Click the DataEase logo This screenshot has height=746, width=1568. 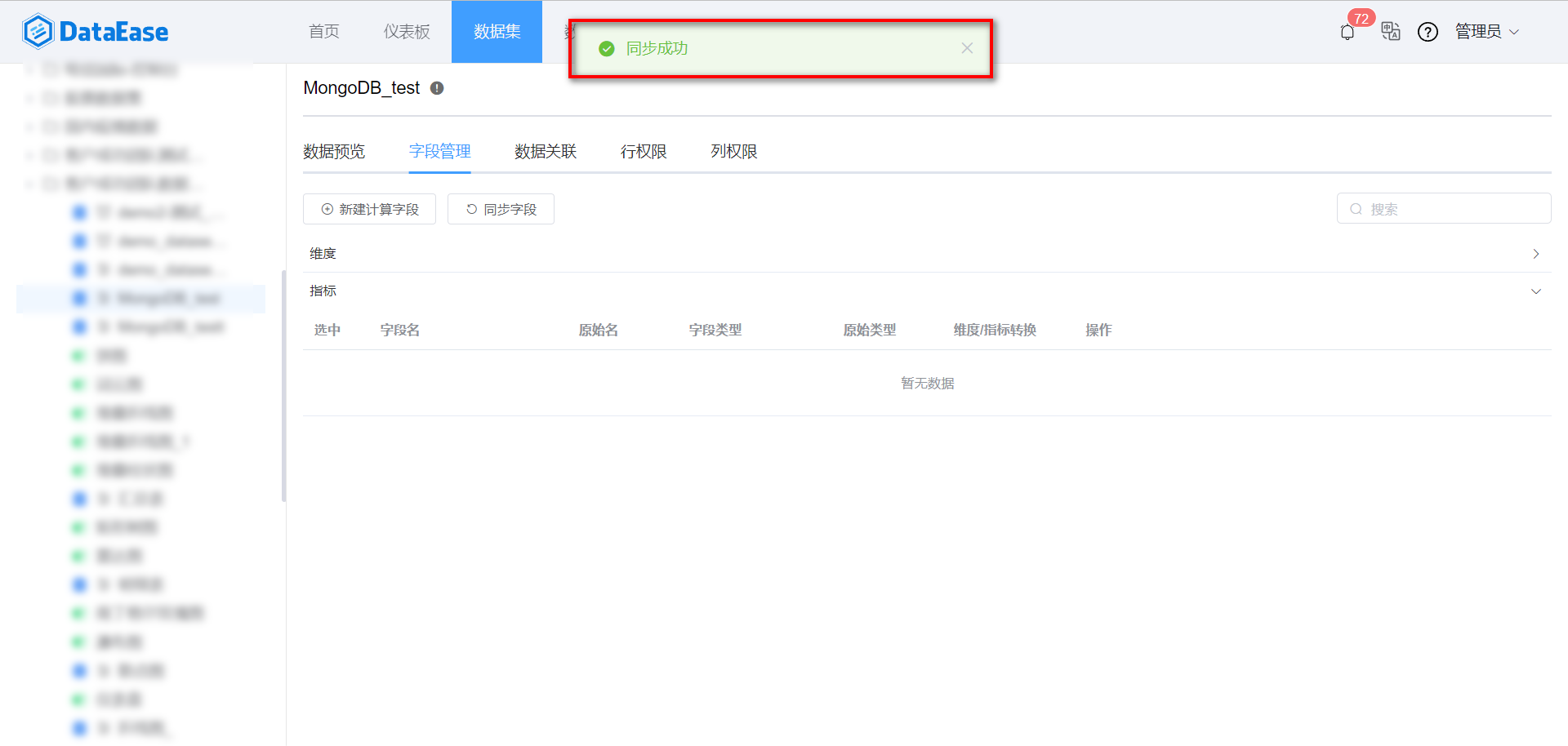tap(95, 32)
